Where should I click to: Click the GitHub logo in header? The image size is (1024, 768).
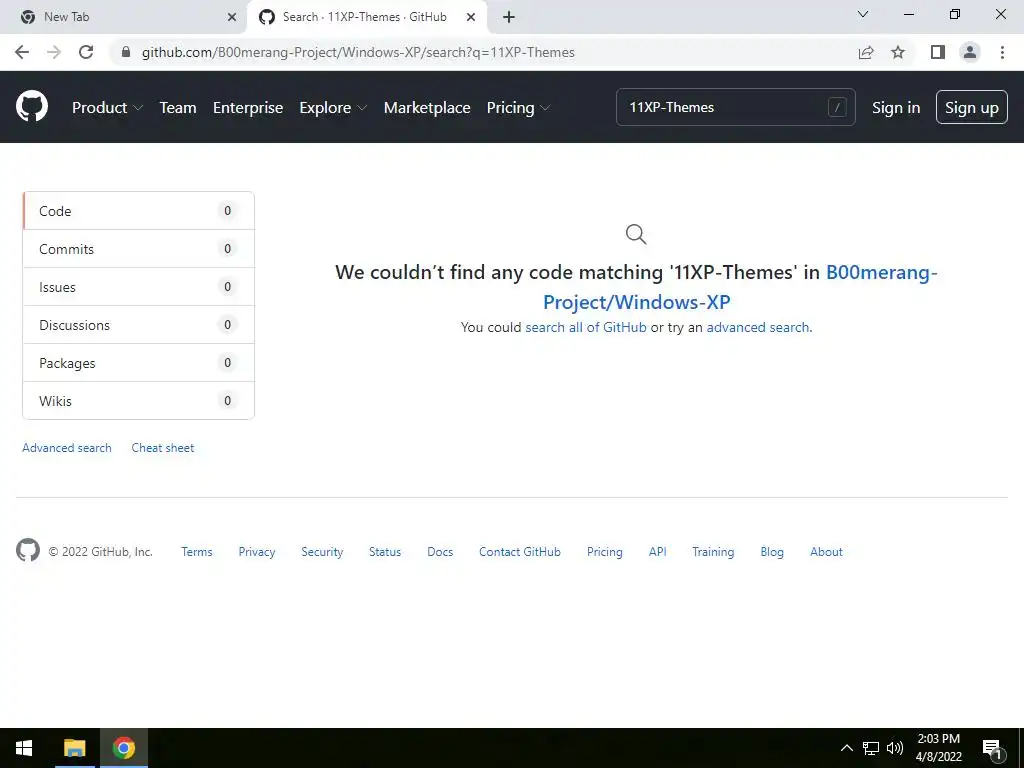point(32,107)
